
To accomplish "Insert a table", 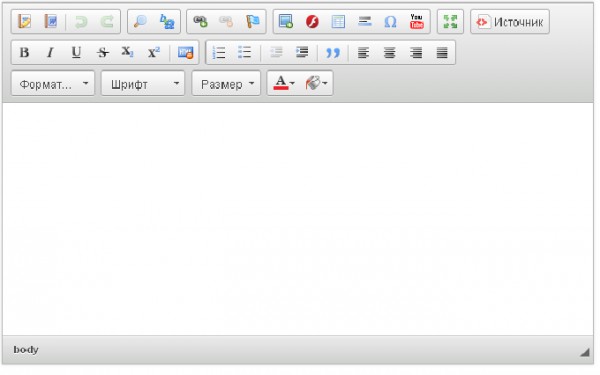I will tap(338, 21).
